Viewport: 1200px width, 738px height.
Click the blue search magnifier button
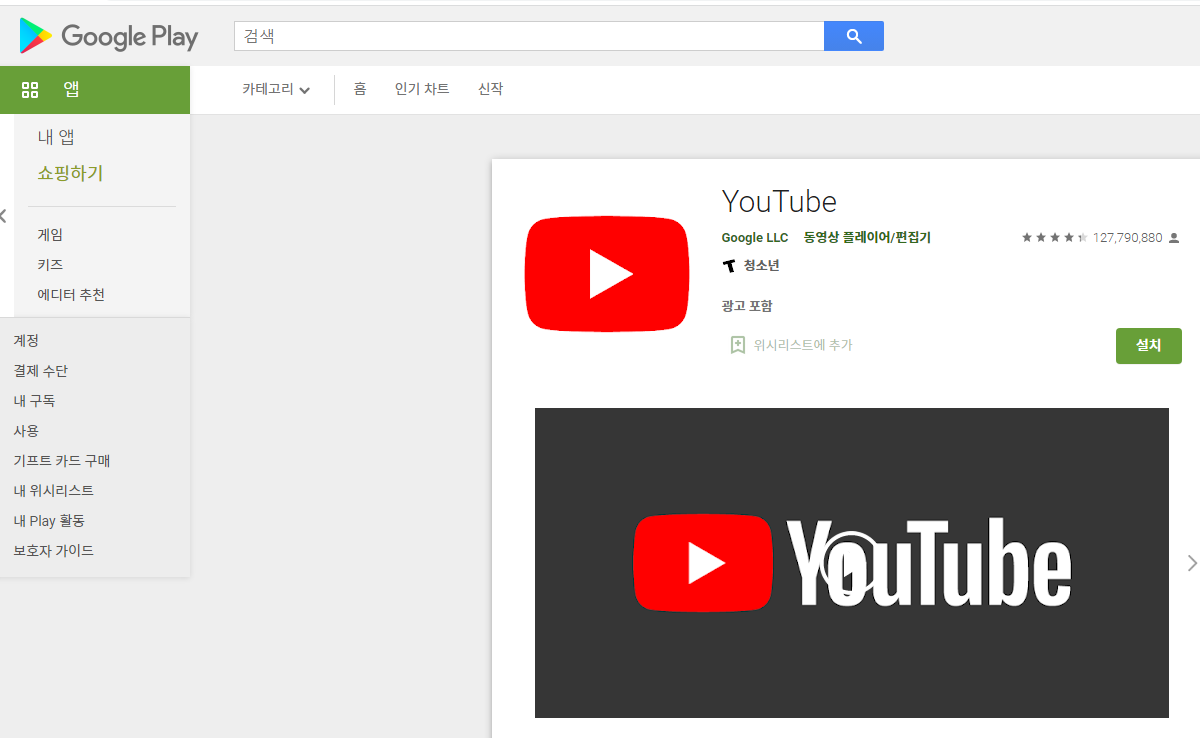coord(854,36)
